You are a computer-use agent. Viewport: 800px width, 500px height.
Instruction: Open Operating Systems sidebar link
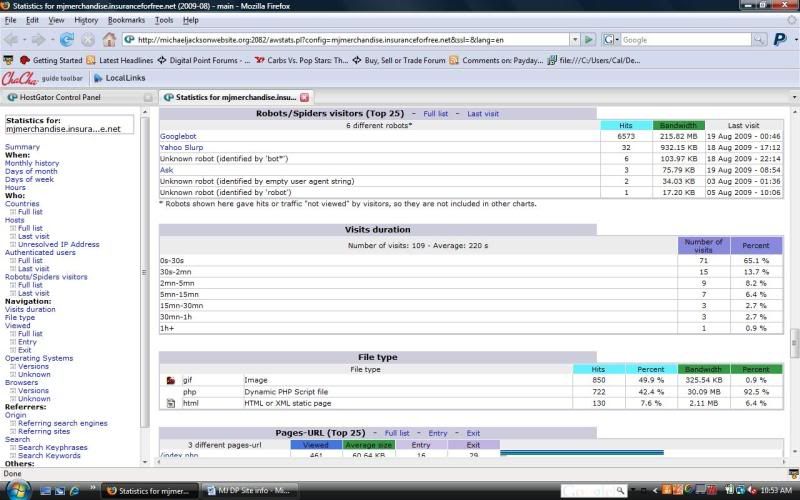(x=39, y=358)
